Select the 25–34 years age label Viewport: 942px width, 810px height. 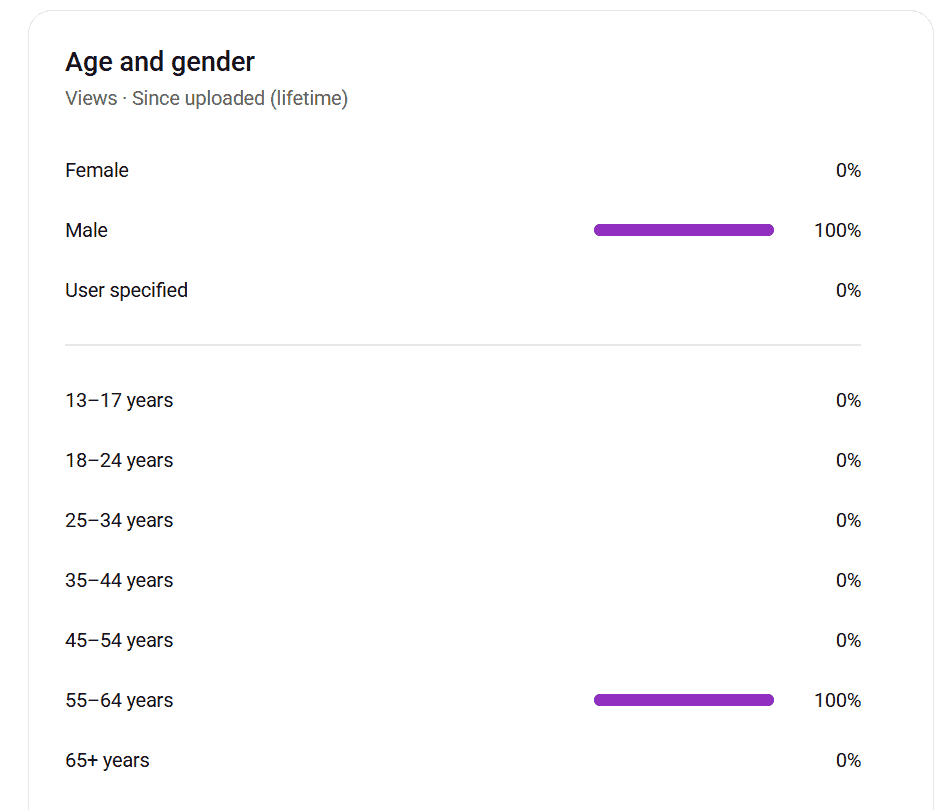119,520
